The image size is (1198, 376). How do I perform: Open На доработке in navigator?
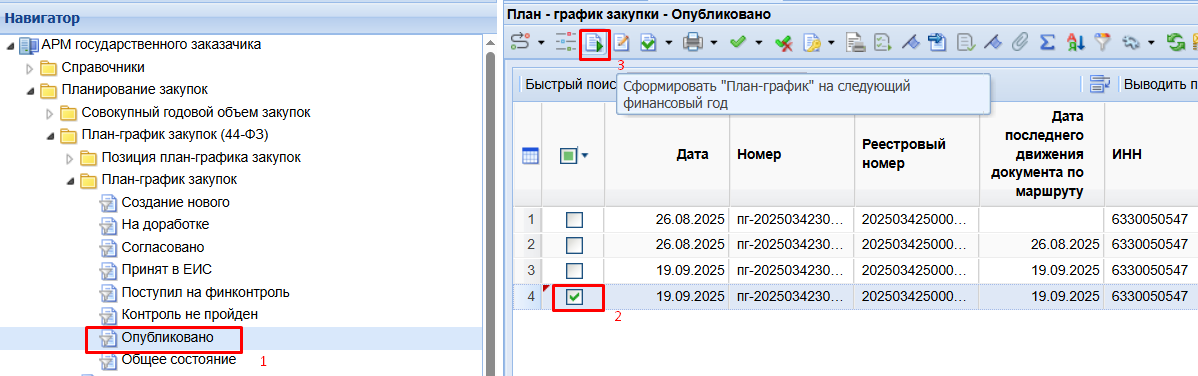click(x=165, y=225)
